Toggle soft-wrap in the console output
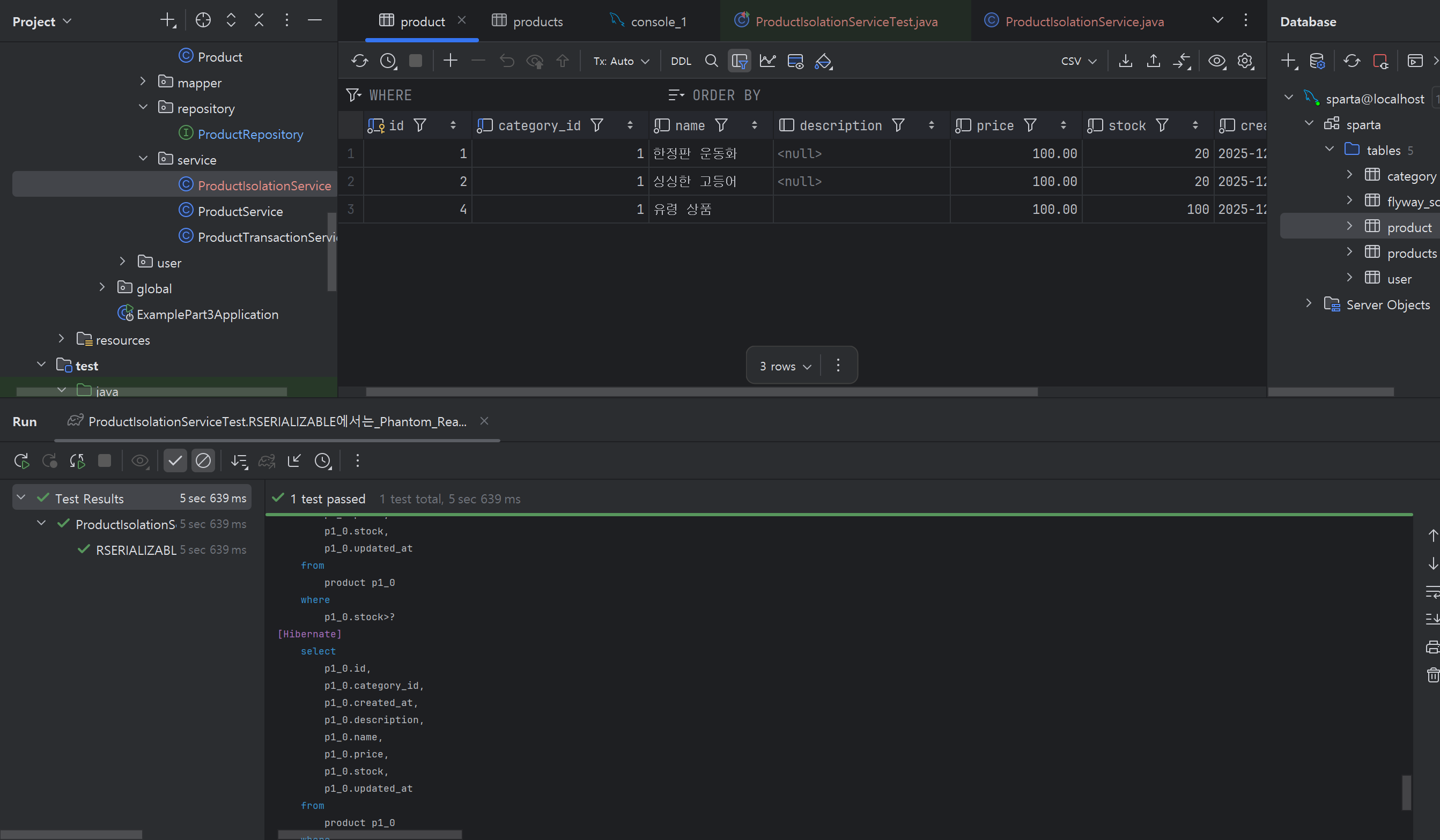 point(1432,592)
